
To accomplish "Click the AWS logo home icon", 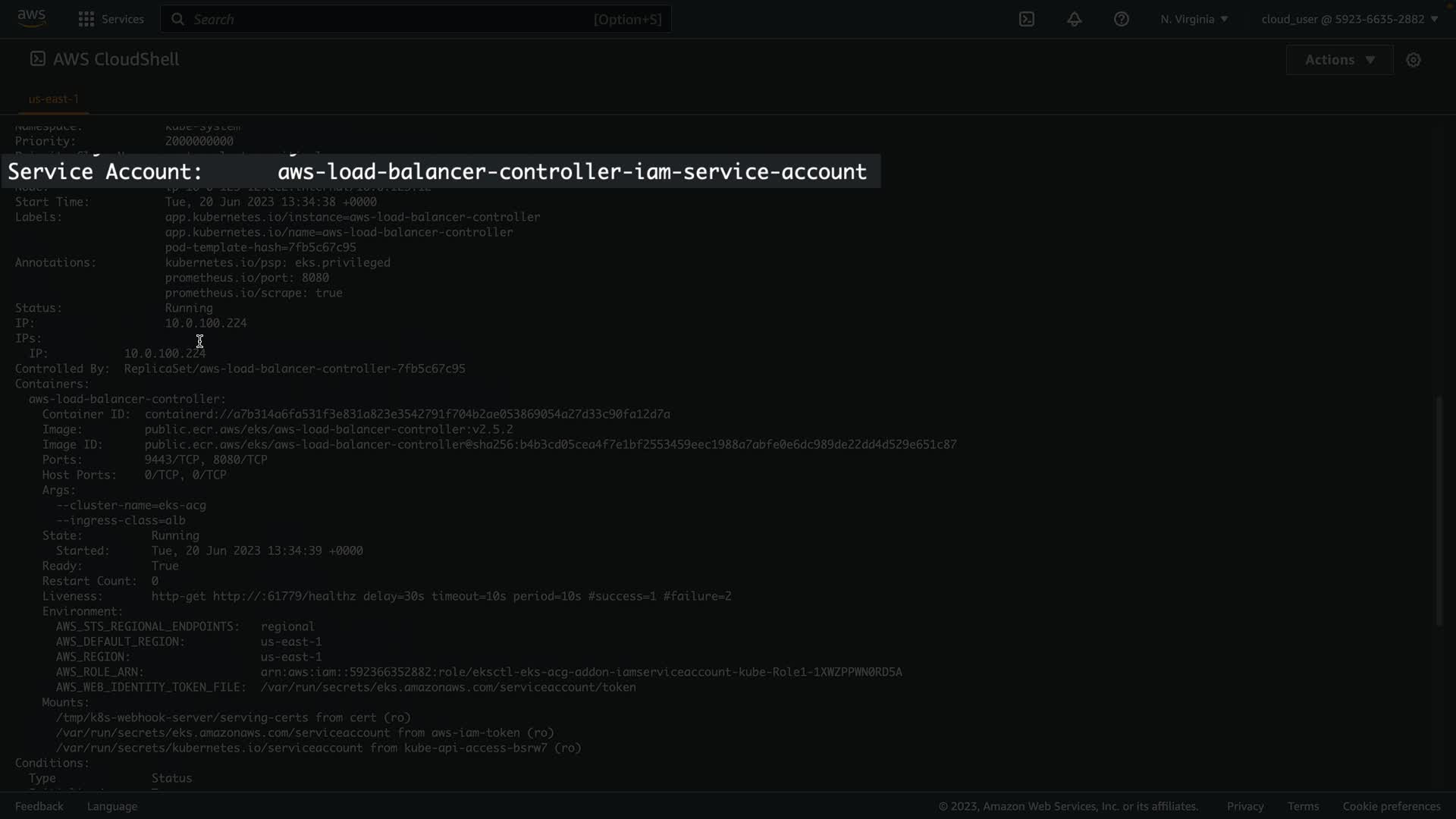I will [x=31, y=18].
